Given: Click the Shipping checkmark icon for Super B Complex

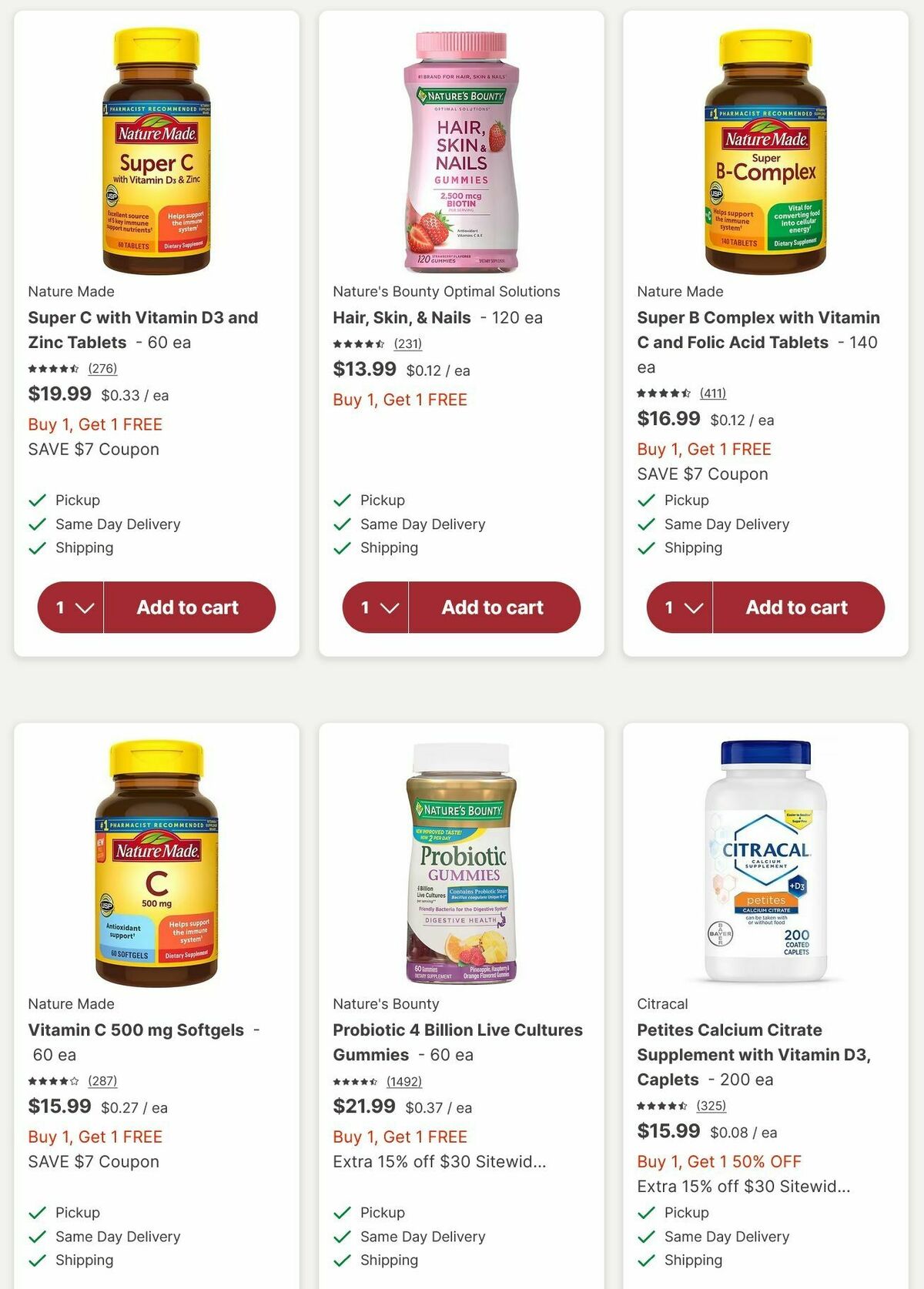Looking at the screenshot, I should pyautogui.click(x=646, y=547).
